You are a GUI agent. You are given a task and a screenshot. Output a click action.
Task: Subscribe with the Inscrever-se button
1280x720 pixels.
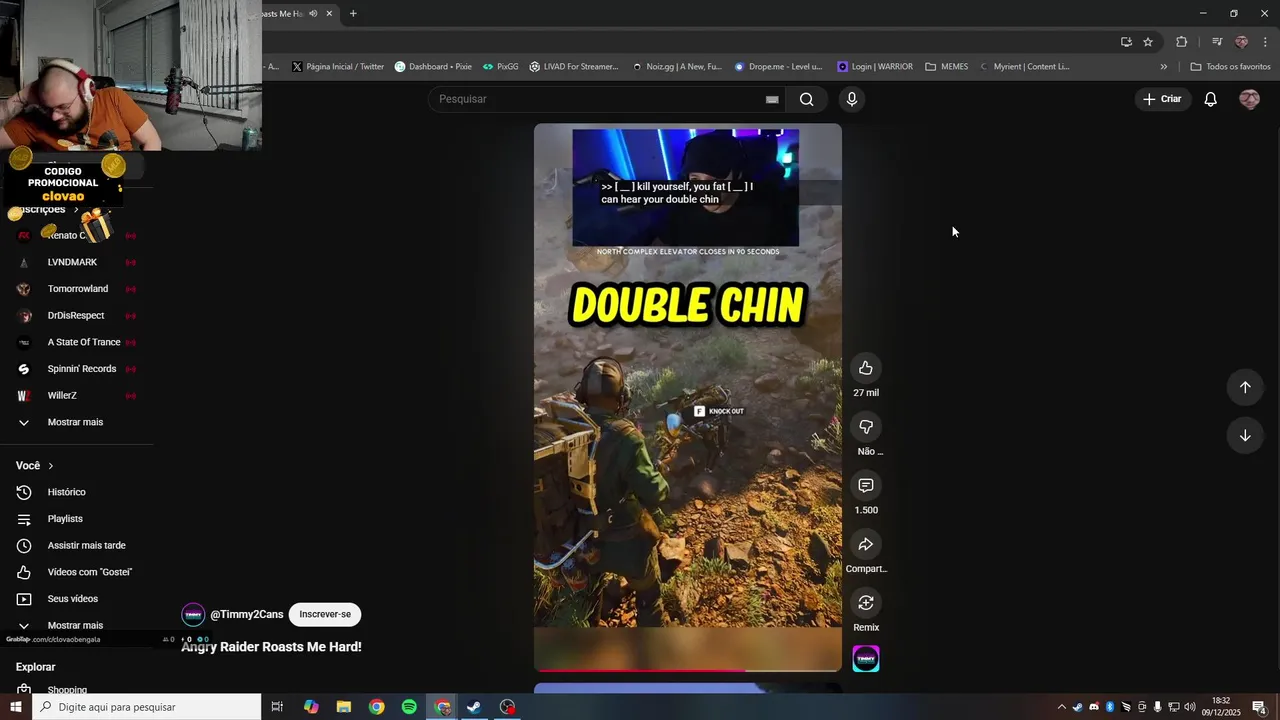(325, 614)
